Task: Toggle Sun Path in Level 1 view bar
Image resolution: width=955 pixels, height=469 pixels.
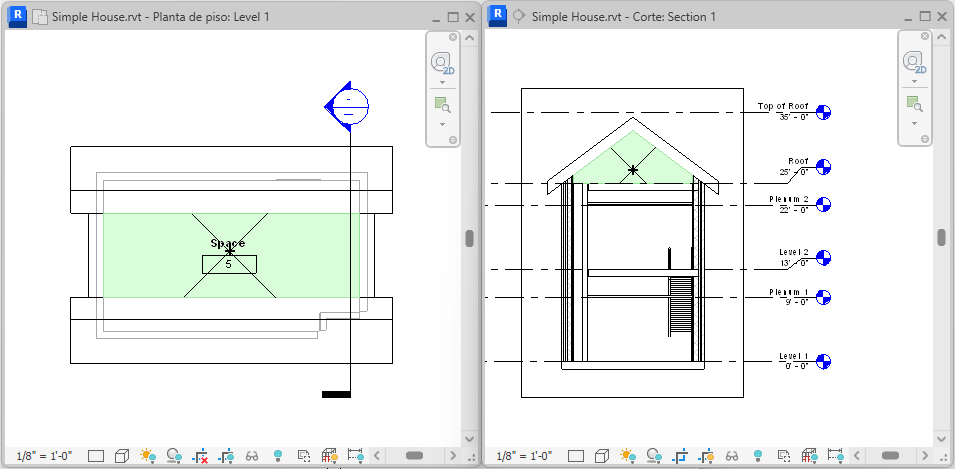Action: tap(148, 456)
